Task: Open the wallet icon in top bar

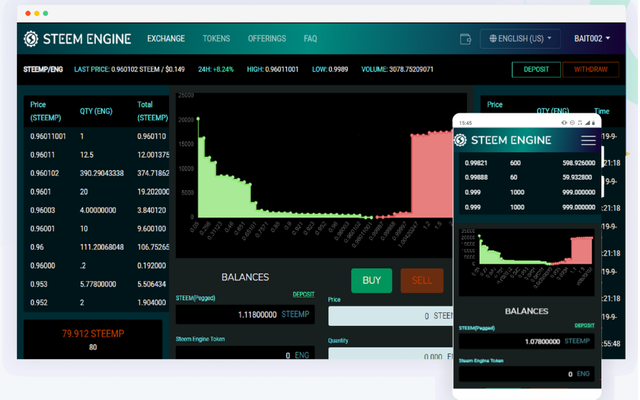Action: coord(465,39)
